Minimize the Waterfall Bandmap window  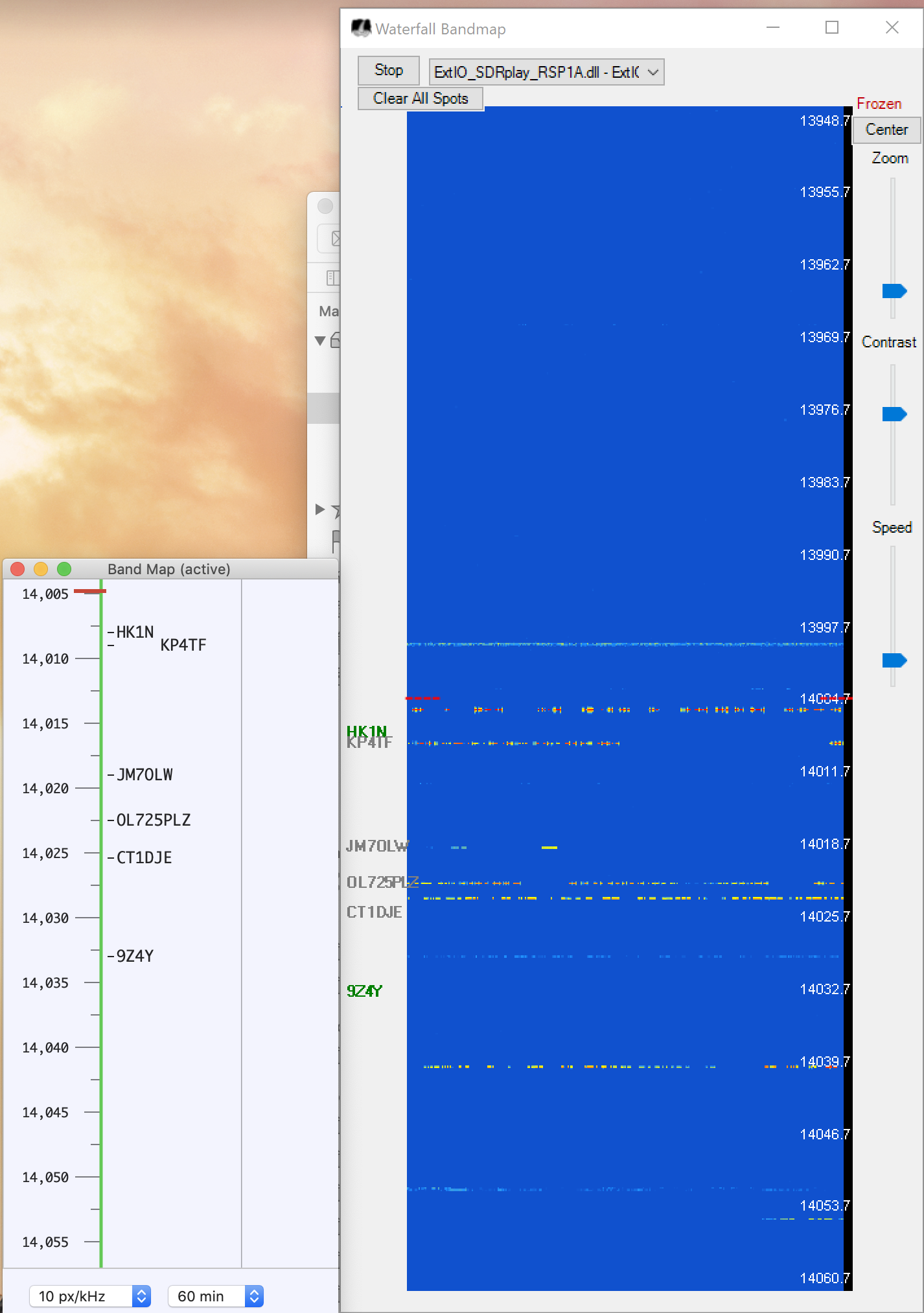click(x=772, y=28)
